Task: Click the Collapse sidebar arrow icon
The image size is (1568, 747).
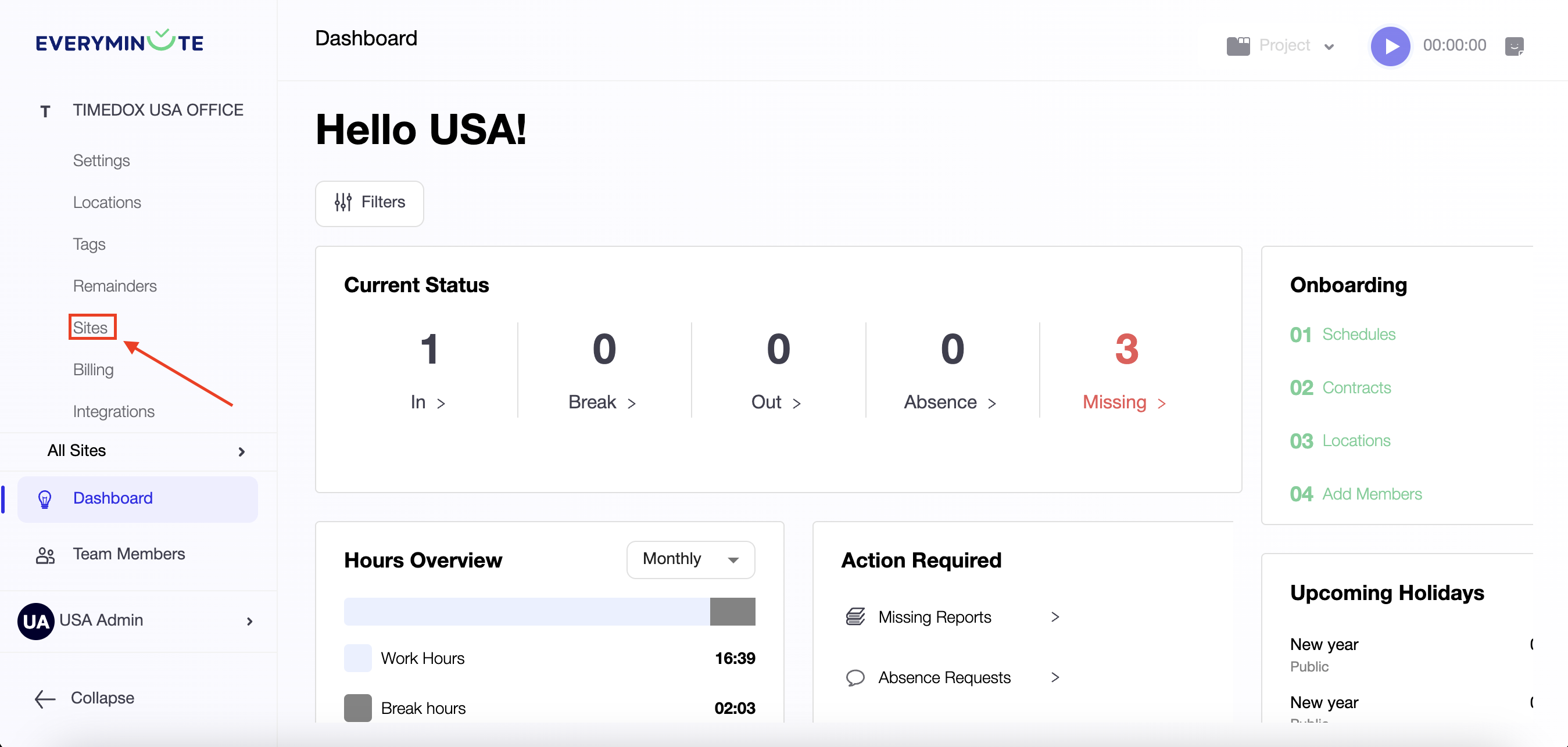Action: tap(45, 698)
